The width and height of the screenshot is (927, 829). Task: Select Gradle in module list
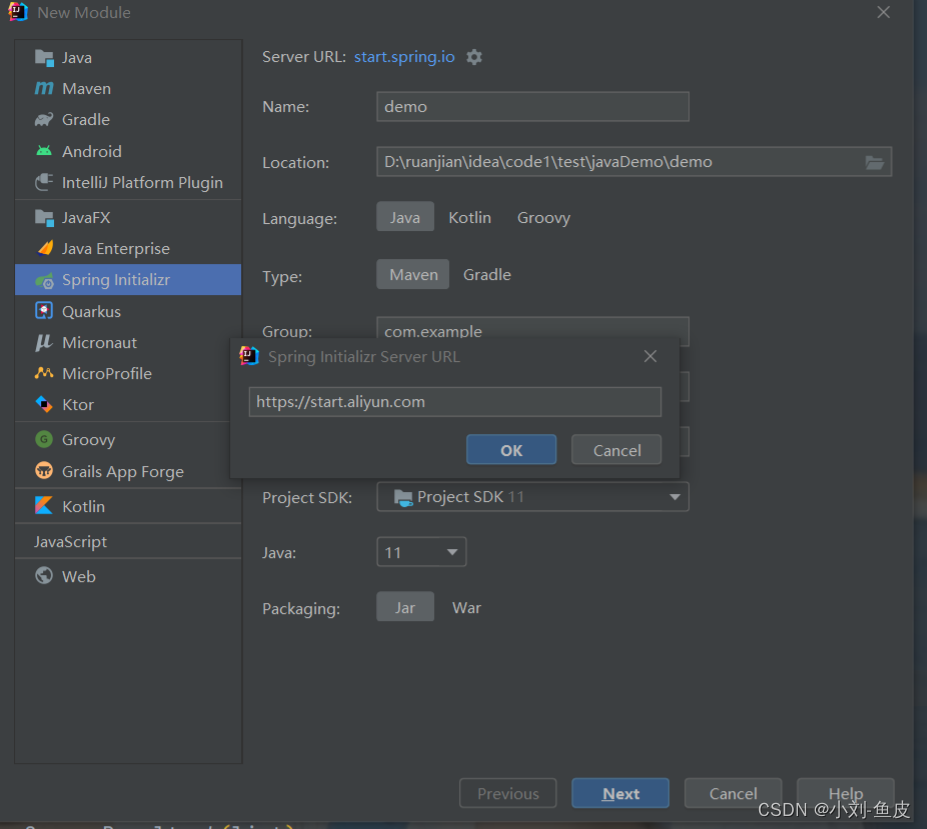click(128, 120)
